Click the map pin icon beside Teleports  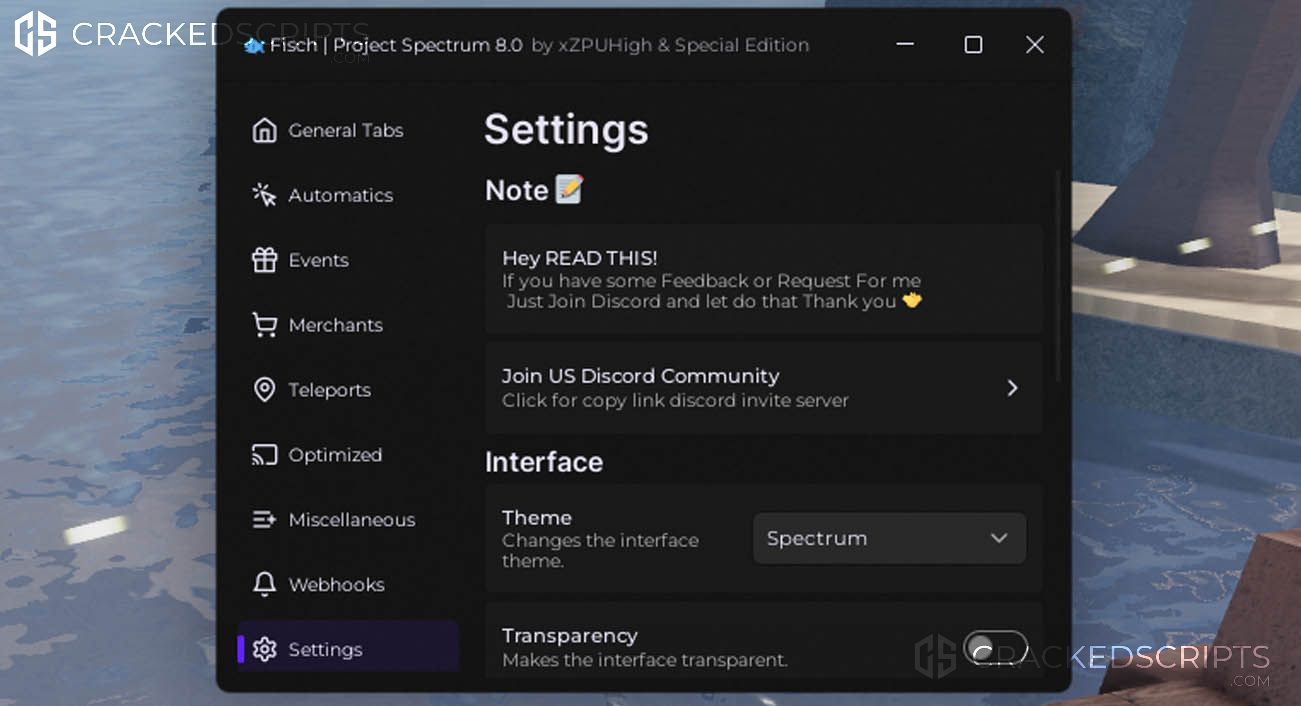coord(264,390)
